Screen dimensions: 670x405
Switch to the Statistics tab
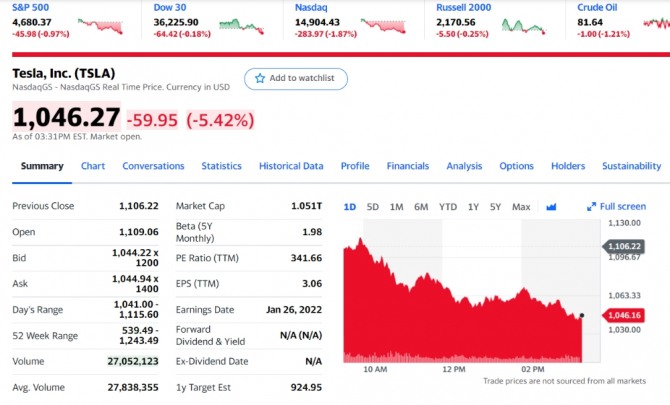pos(221,166)
